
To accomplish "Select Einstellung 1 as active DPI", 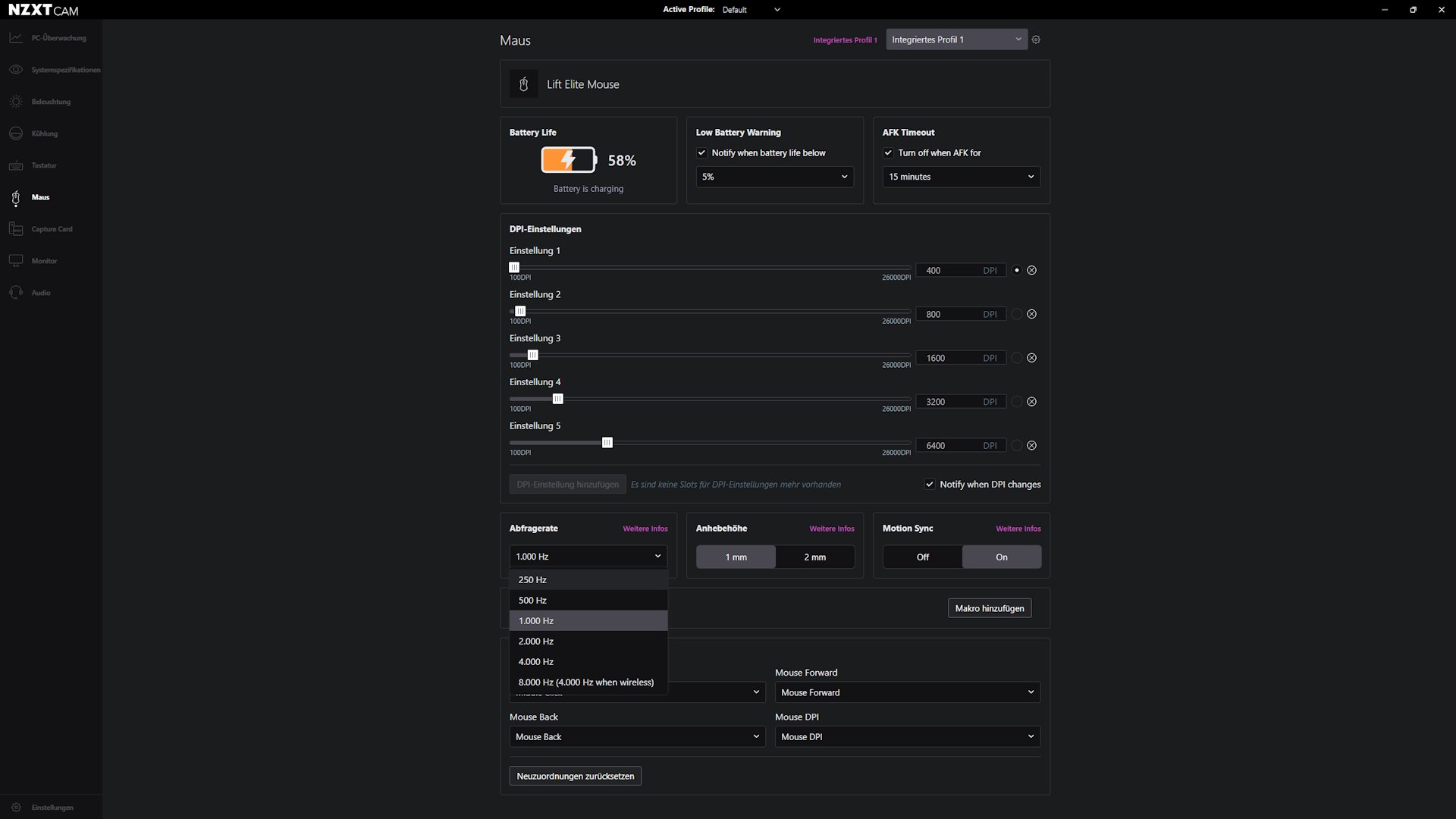I will [x=1017, y=271].
